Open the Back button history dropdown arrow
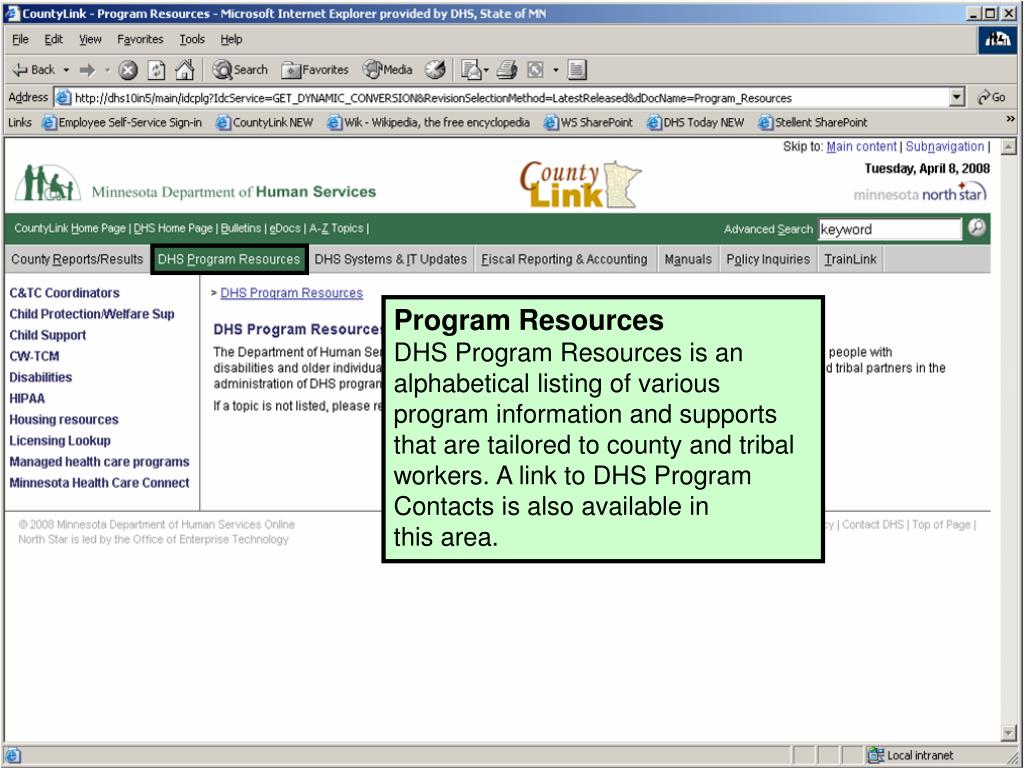This screenshot has height=768, width=1024. coord(65,69)
